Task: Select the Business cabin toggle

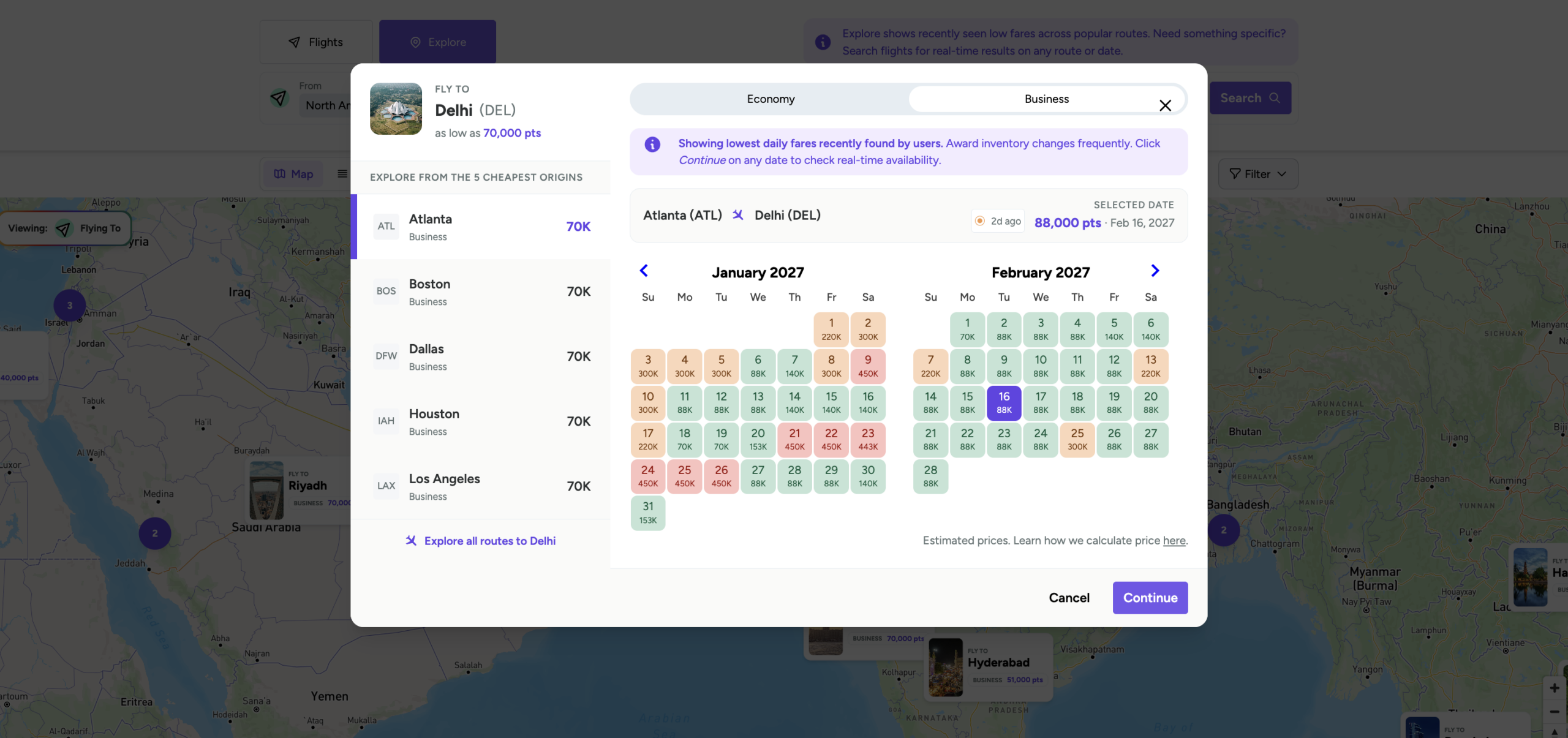Action: click(x=1046, y=99)
